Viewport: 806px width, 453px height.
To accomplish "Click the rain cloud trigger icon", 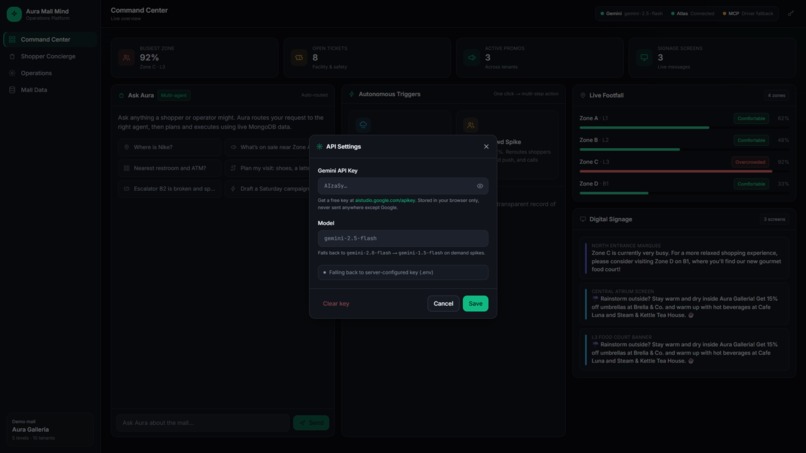I will (363, 125).
